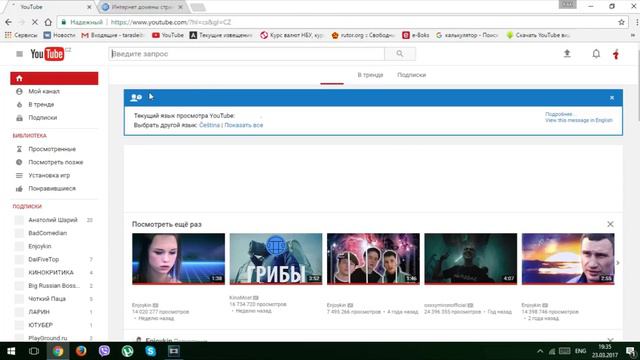Viewport: 640px width, 360px height.
Task: Open uTorrent from the taskbar
Action: 127,351
